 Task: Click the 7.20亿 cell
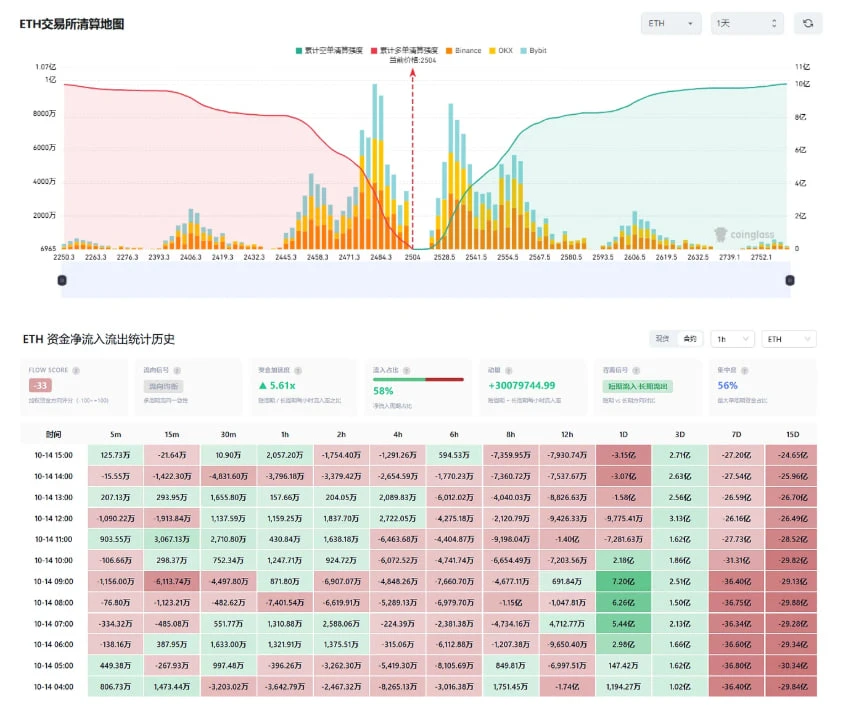click(x=623, y=581)
